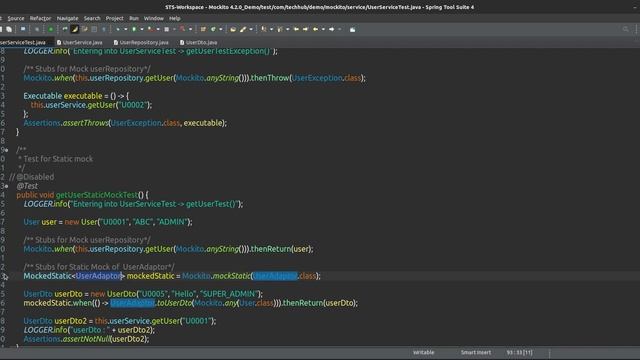Click the 'Executable executable' declaration
The image size is (640, 360).
click(x=63, y=96)
